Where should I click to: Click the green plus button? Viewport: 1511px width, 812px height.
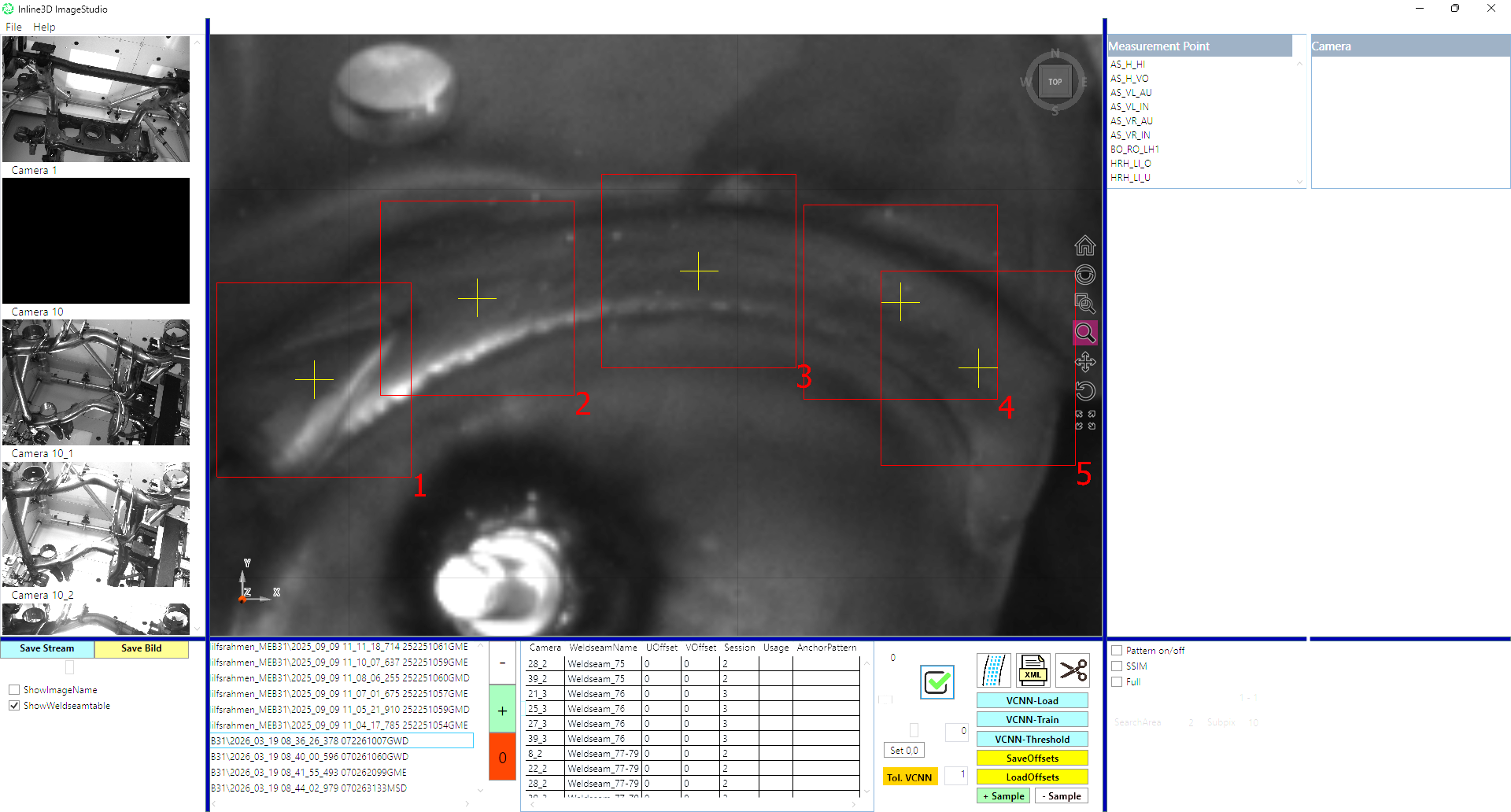502,710
